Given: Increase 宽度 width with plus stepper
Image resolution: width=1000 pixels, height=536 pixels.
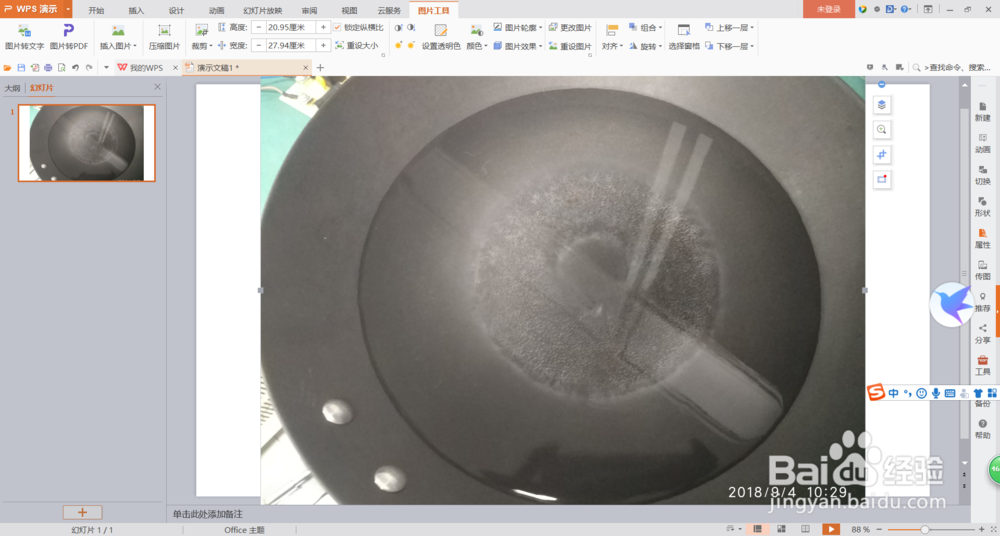Looking at the screenshot, I should [x=323, y=45].
